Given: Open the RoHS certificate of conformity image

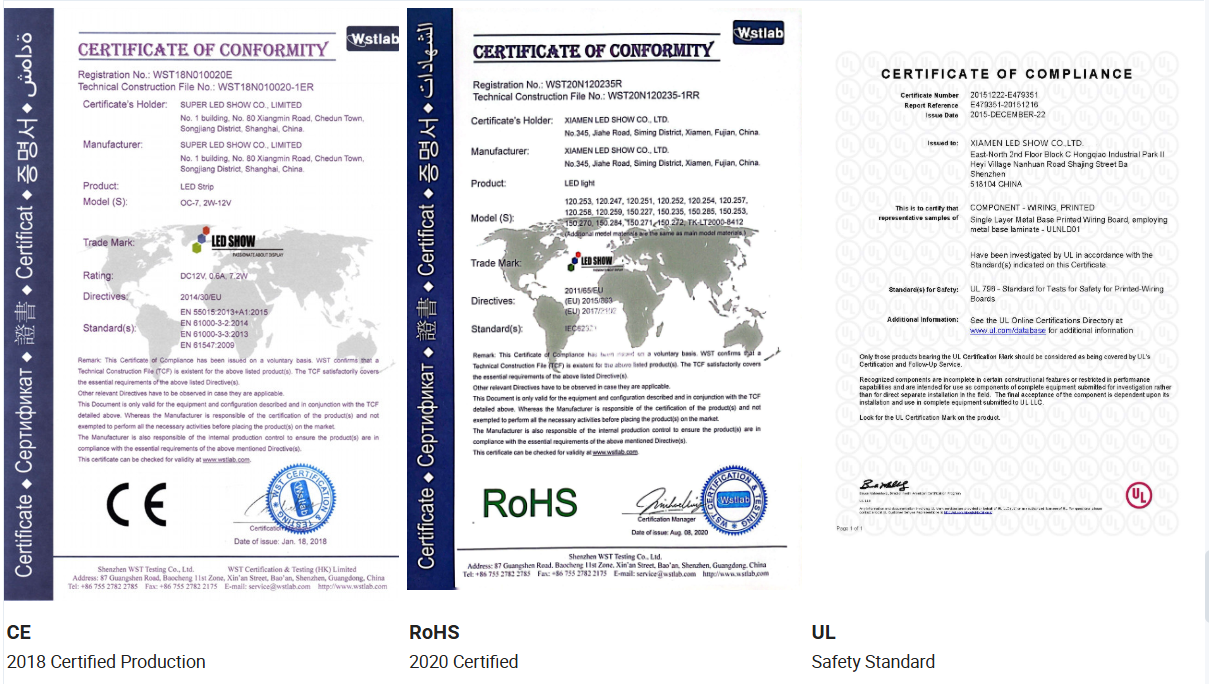Looking at the screenshot, I should coord(604,298).
